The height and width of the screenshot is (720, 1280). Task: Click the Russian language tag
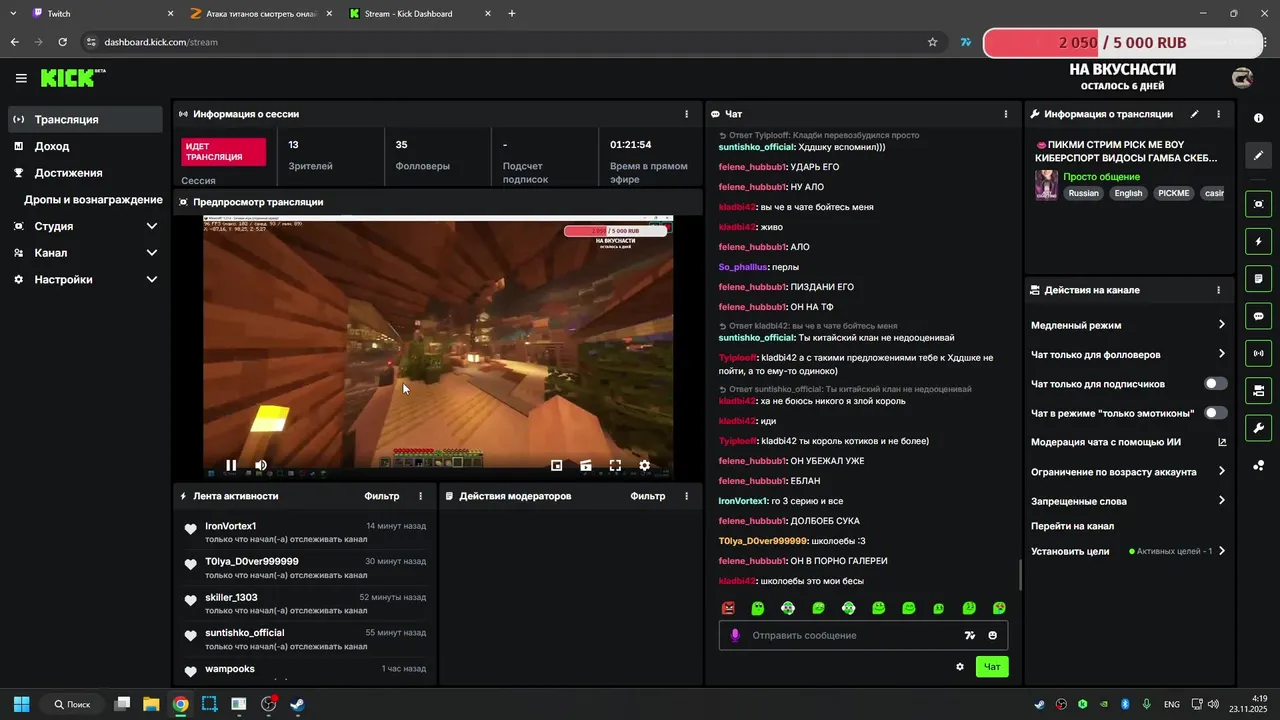pyautogui.click(x=1083, y=193)
